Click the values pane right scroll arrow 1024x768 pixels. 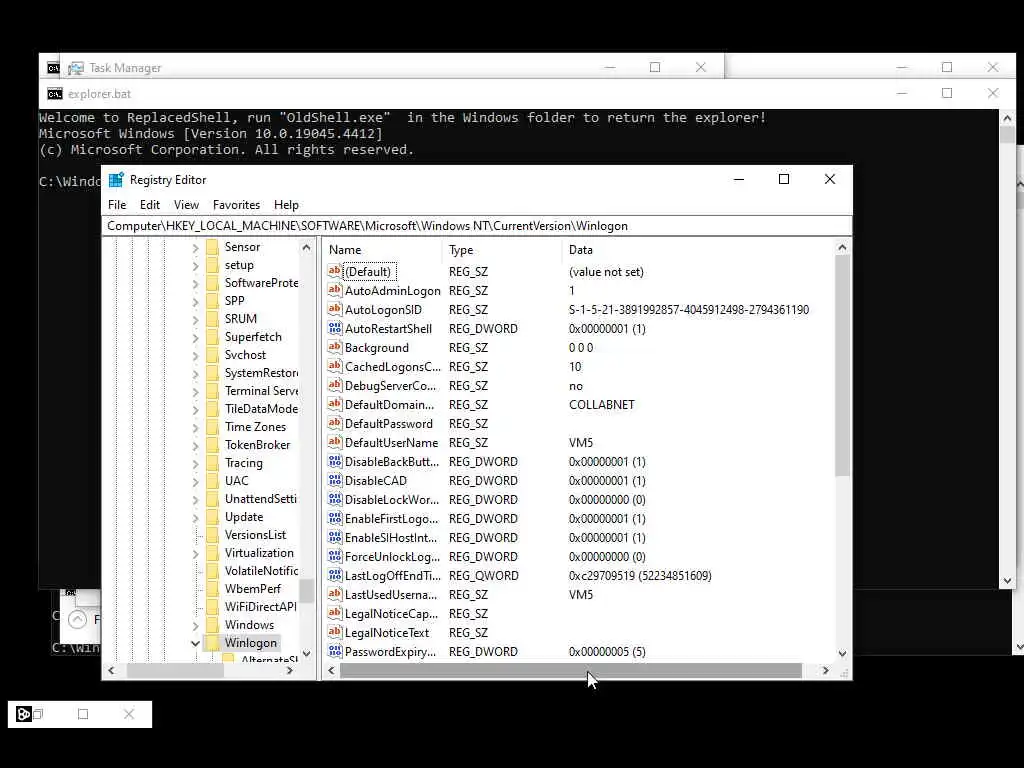(x=825, y=671)
